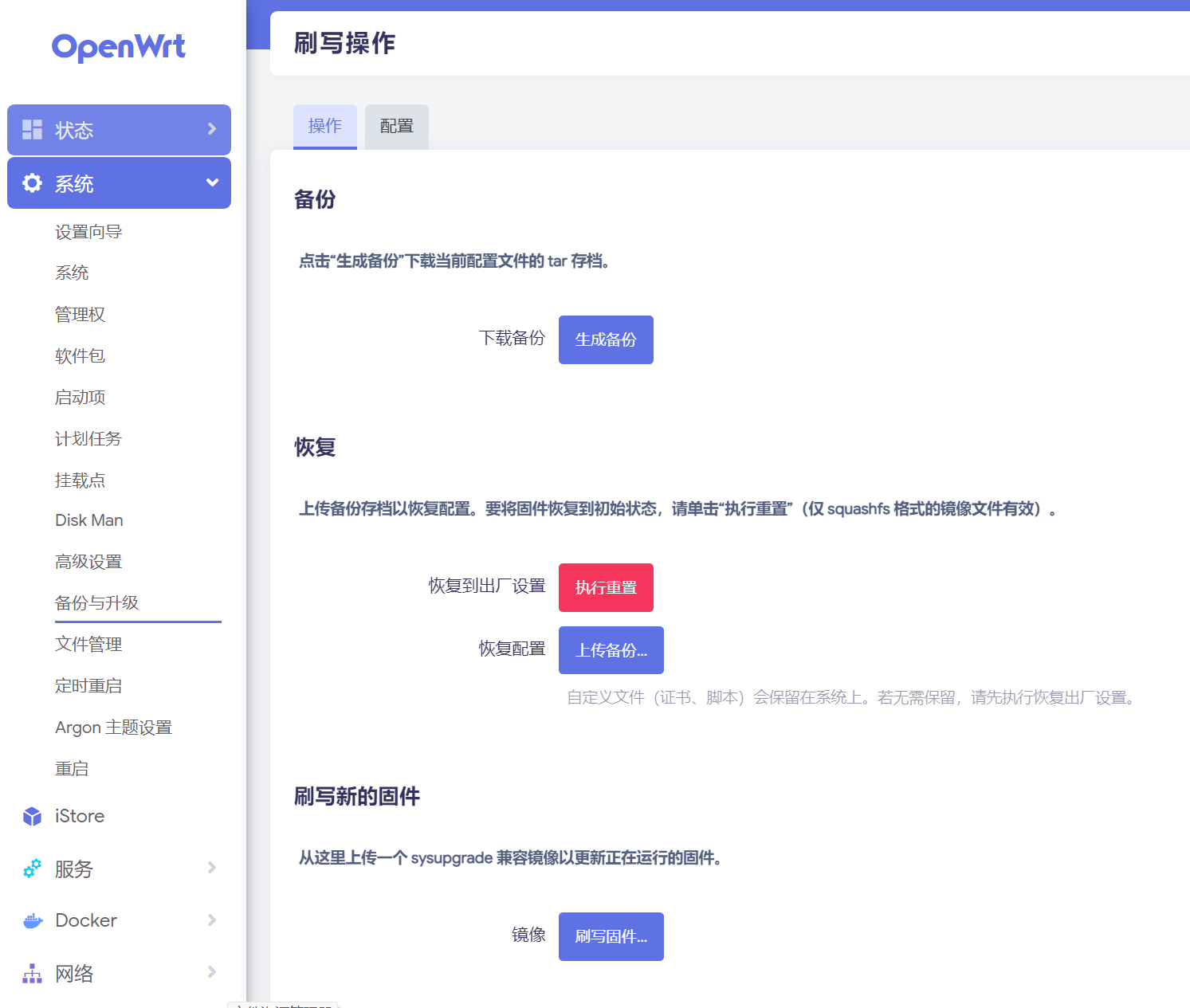
Task: Open 软件包 page
Action: coord(80,356)
